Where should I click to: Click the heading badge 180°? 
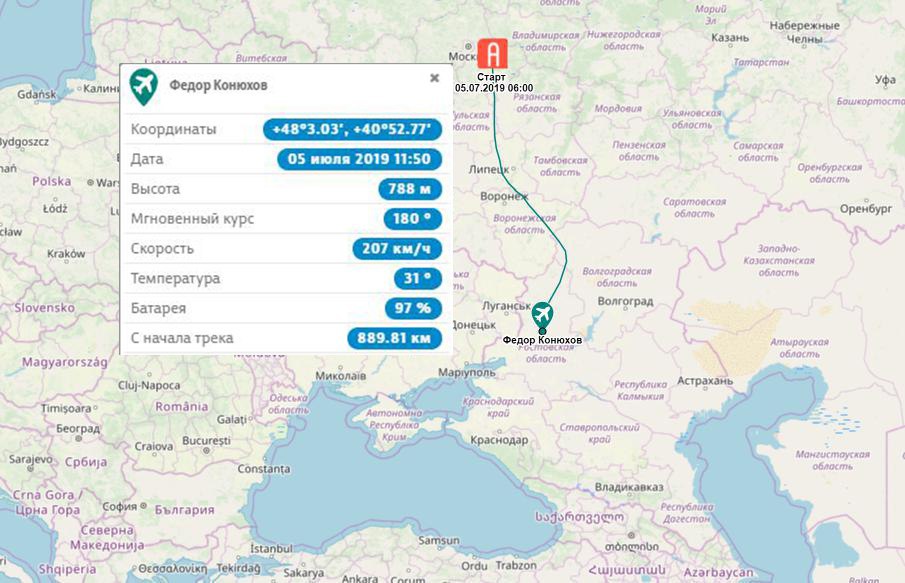coord(413,219)
